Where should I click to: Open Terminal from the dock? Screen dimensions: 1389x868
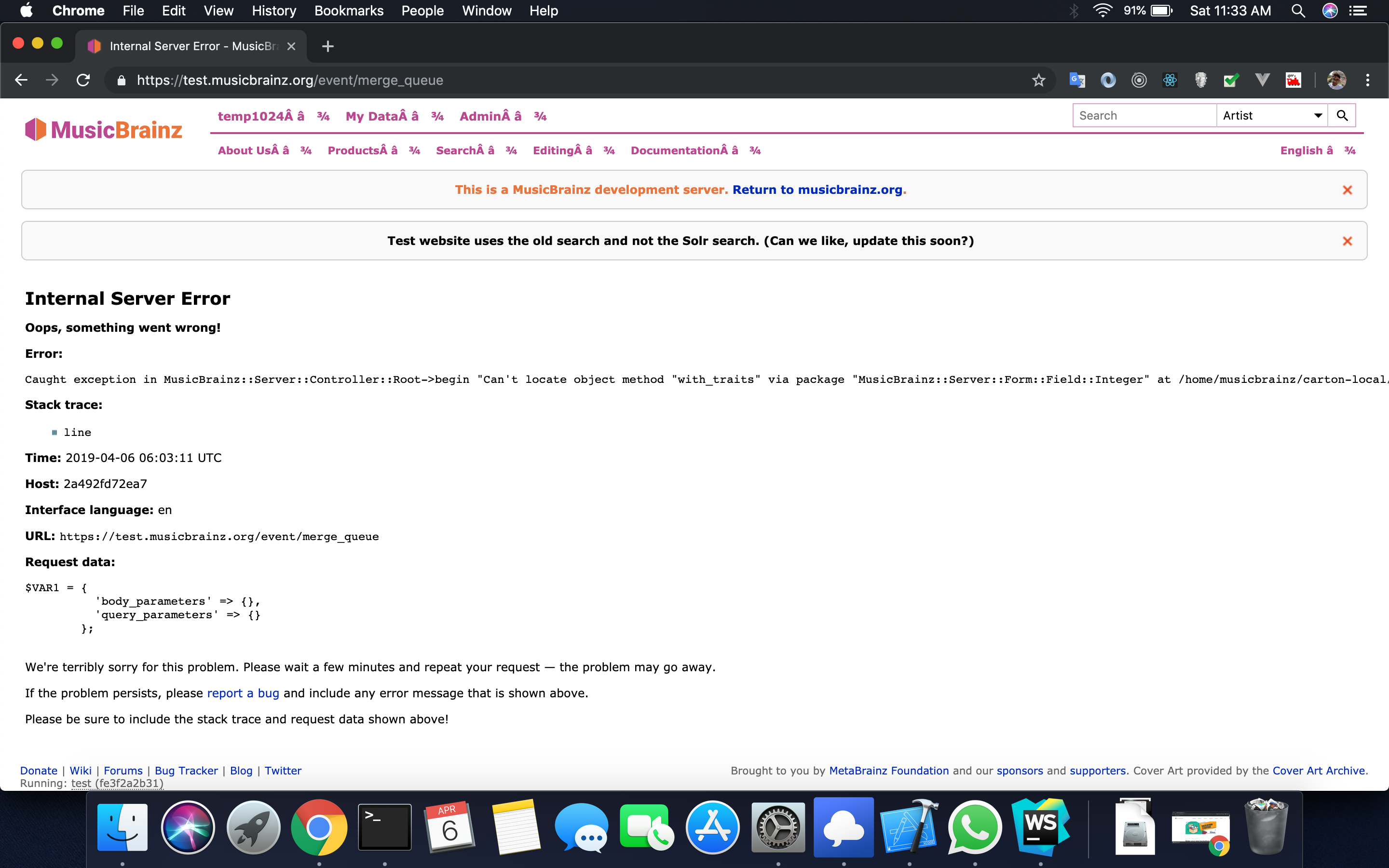384,827
